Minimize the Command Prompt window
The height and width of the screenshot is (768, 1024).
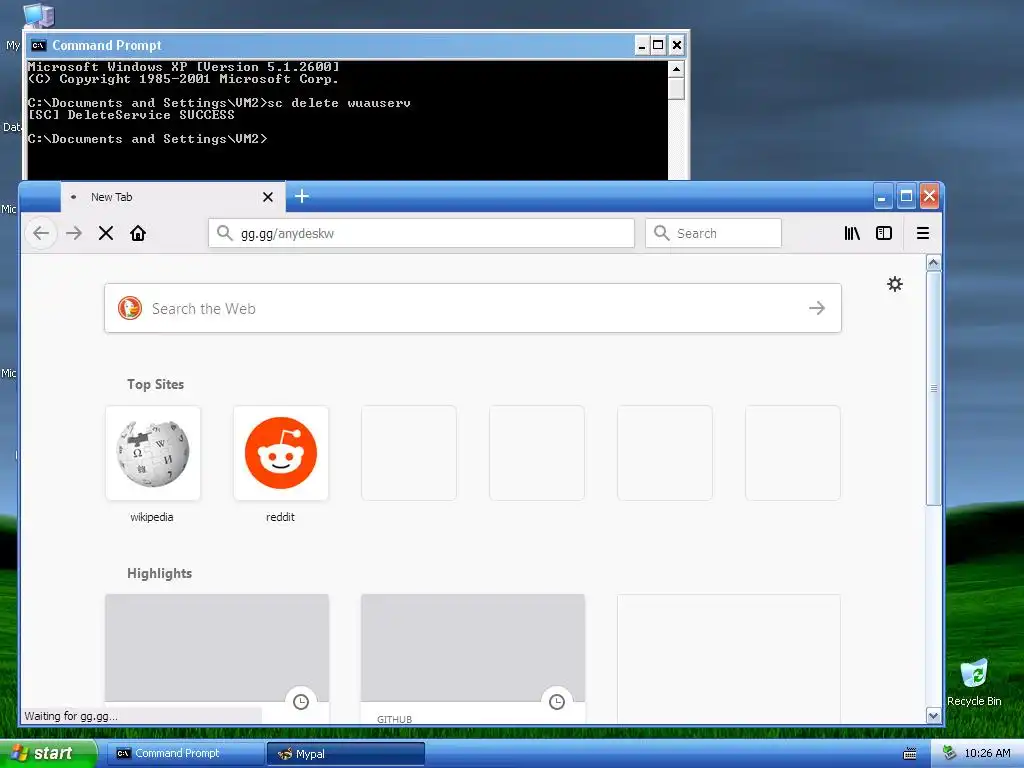[641, 45]
